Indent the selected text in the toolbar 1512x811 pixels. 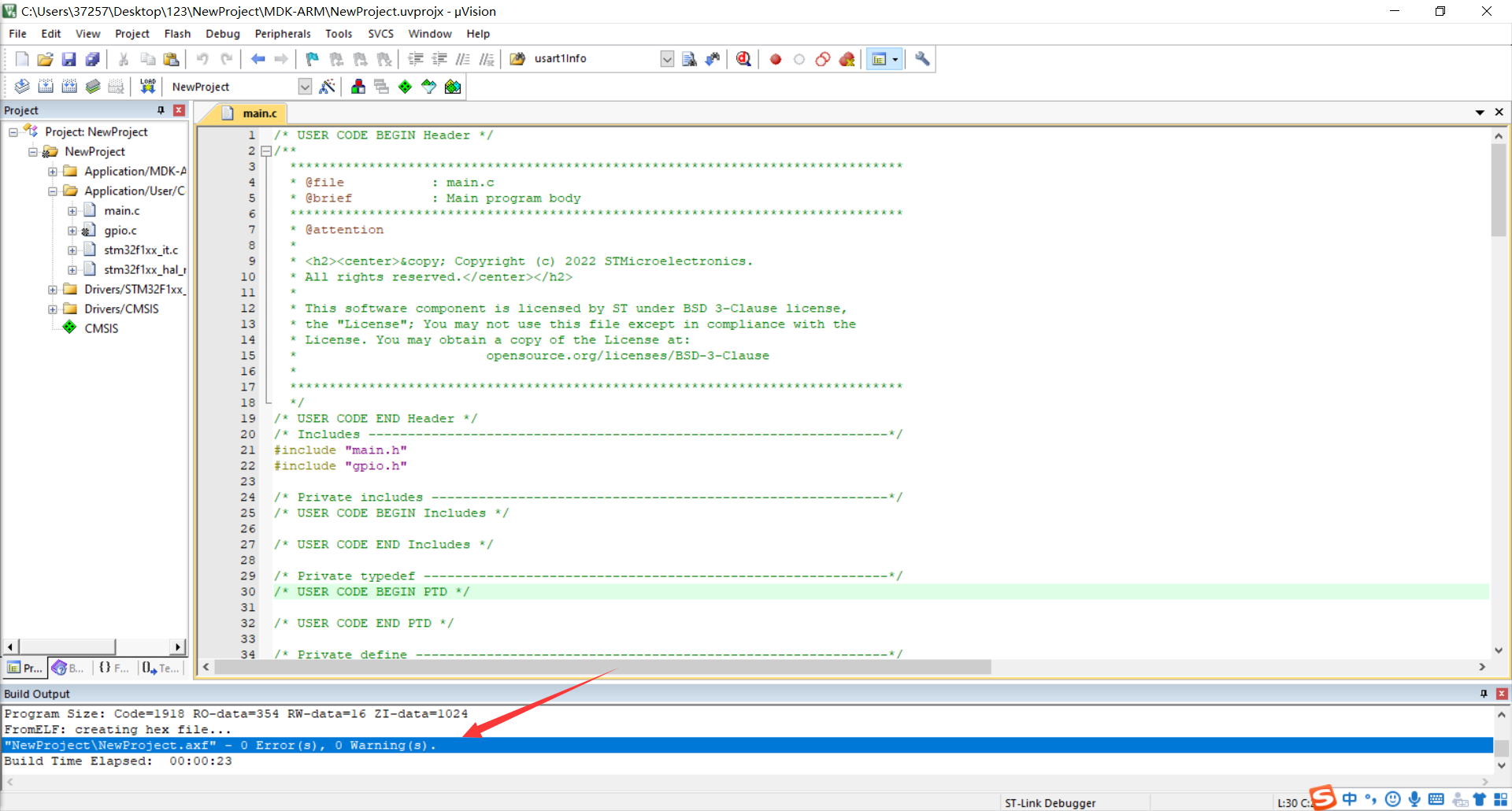[416, 59]
